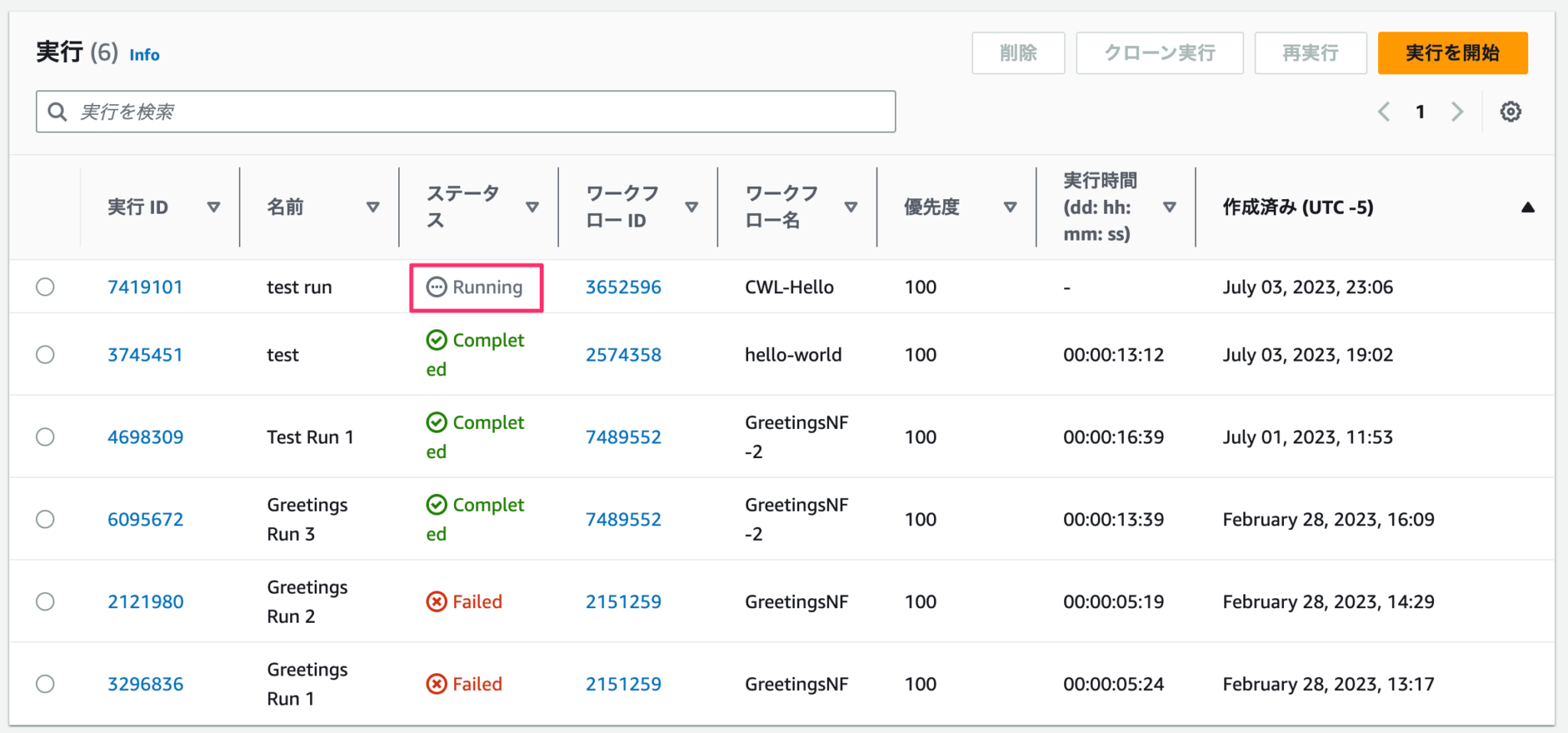Select the radio button for run 3745451
The image size is (1568, 733).
tap(45, 355)
